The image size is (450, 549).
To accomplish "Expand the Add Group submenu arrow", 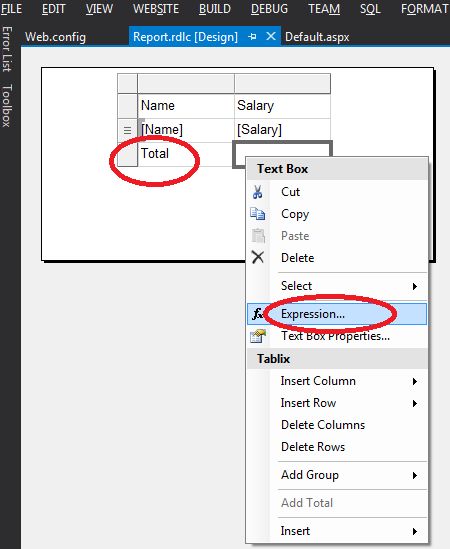I will point(415,475).
